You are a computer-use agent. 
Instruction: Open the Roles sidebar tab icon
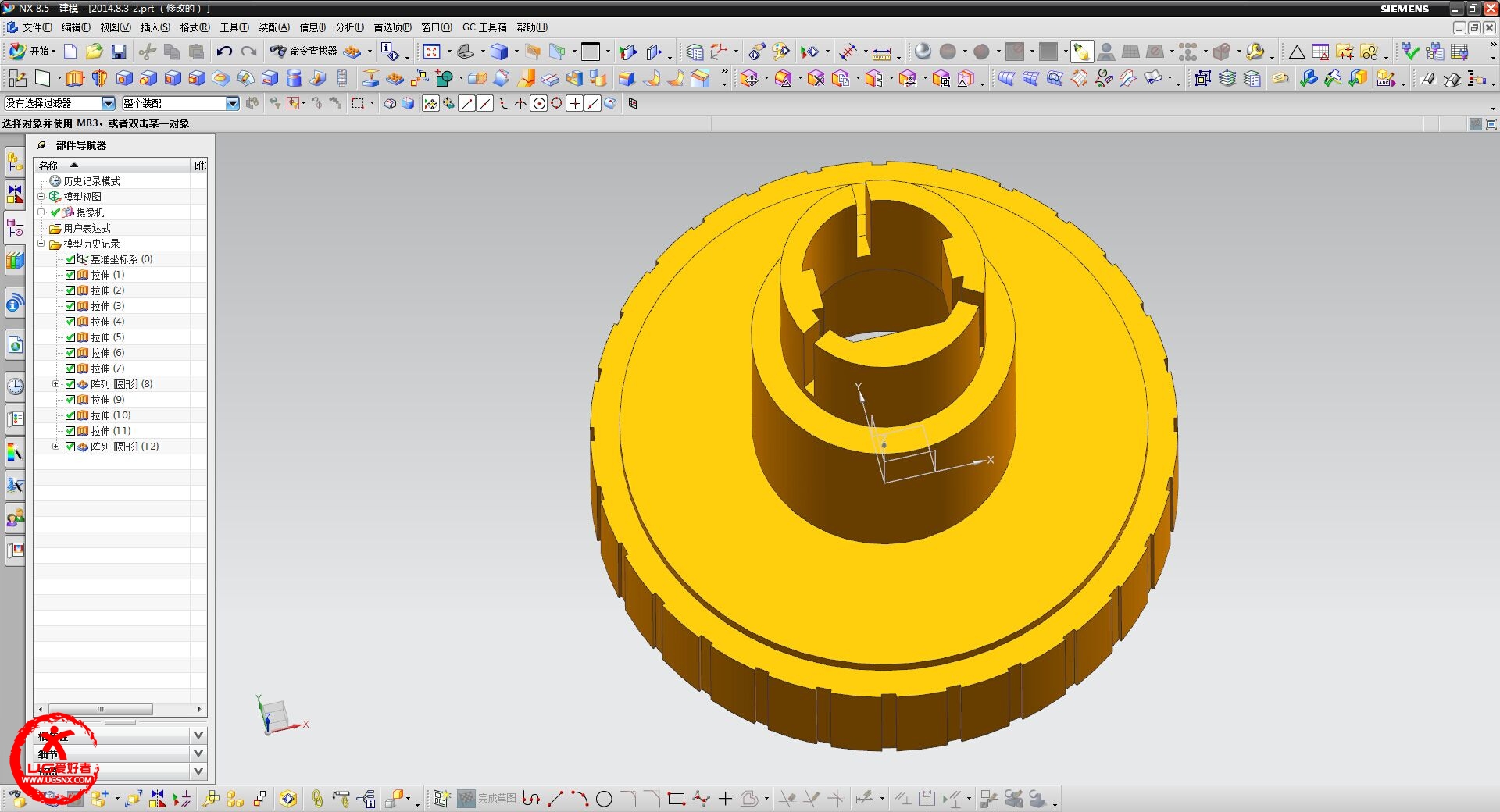pyautogui.click(x=16, y=517)
